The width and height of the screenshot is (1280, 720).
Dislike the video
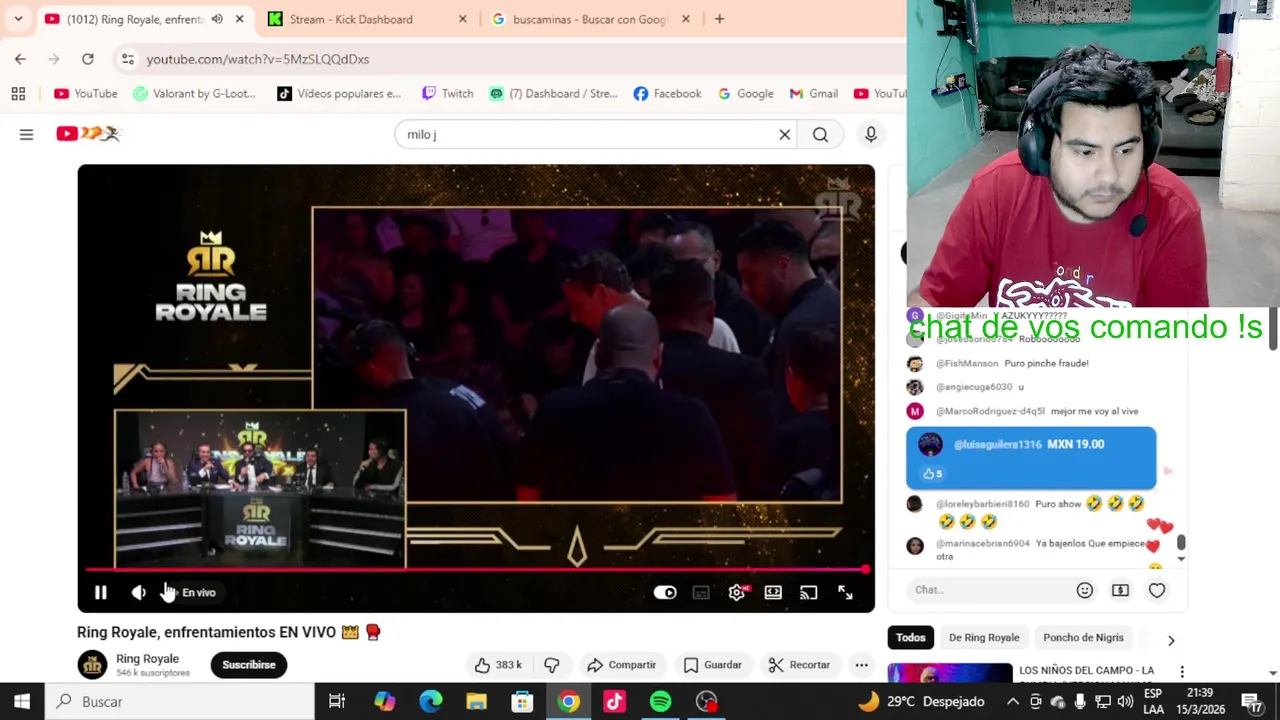(x=551, y=665)
